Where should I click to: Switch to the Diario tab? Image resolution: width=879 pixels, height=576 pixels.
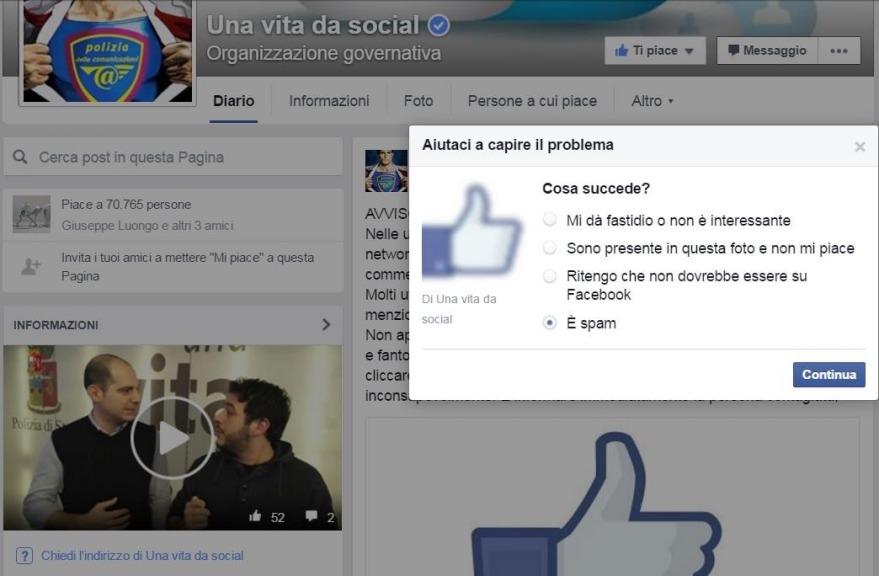click(x=234, y=101)
